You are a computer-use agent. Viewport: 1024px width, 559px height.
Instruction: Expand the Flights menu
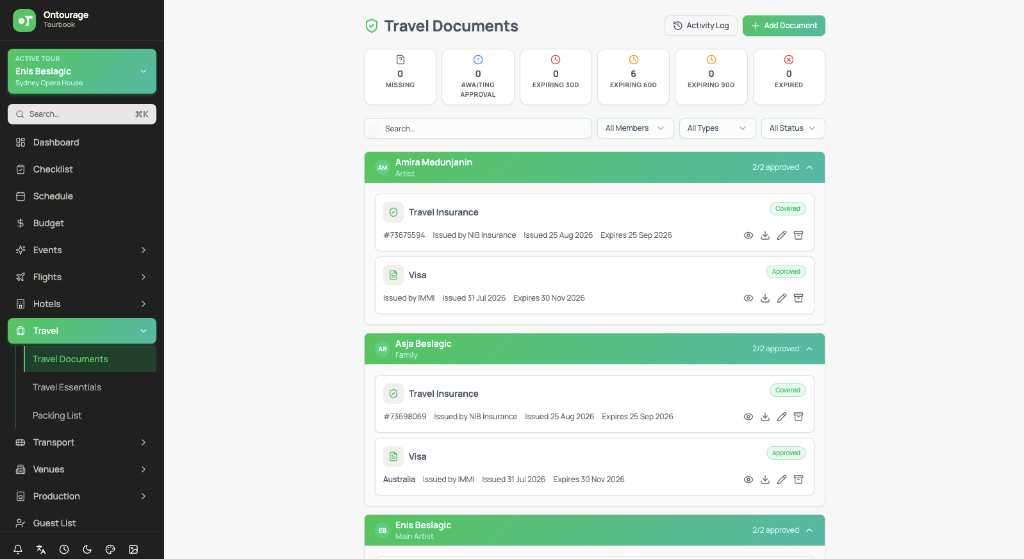click(82, 277)
